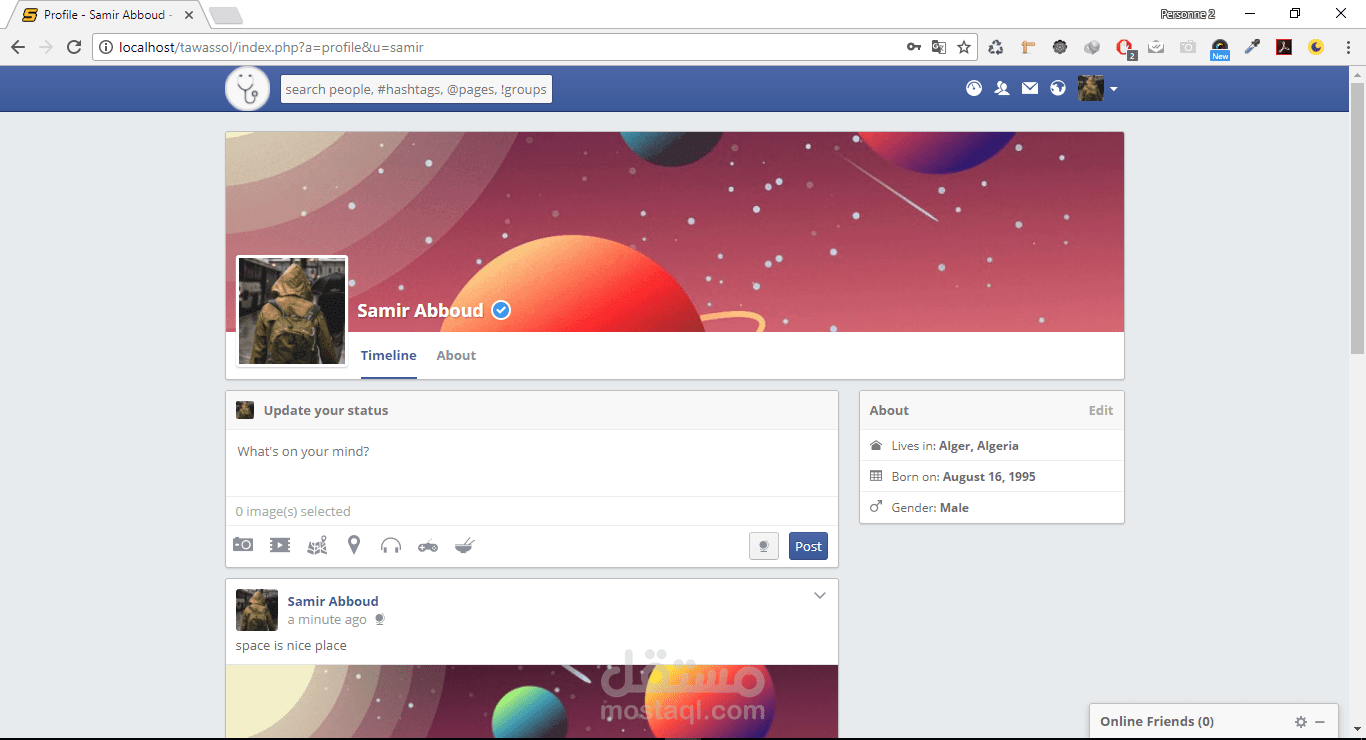Viewport: 1366px width, 740px height.
Task: Click the translate page icon
Action: click(939, 47)
